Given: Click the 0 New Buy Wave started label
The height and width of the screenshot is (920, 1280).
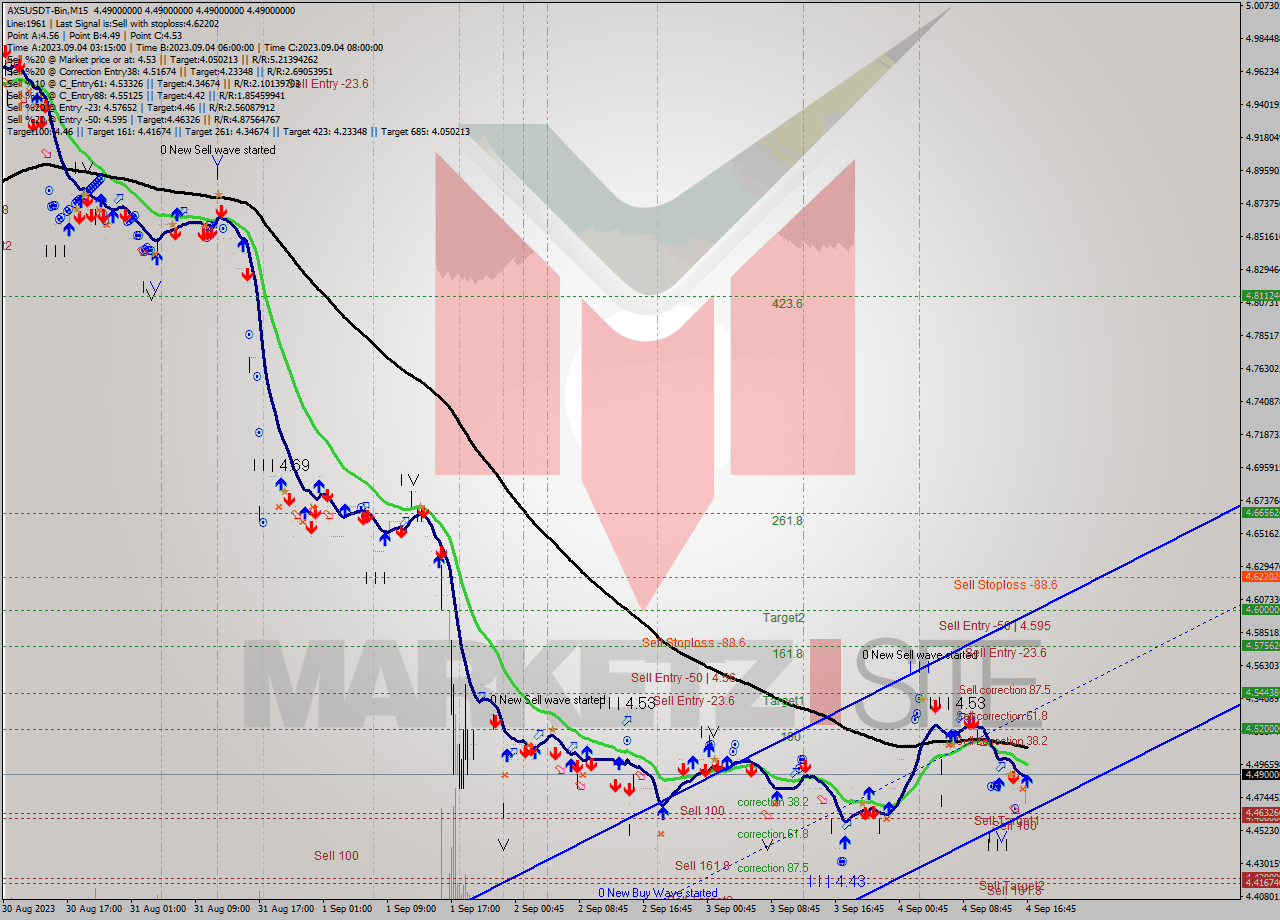Looking at the screenshot, I should pos(658,893).
